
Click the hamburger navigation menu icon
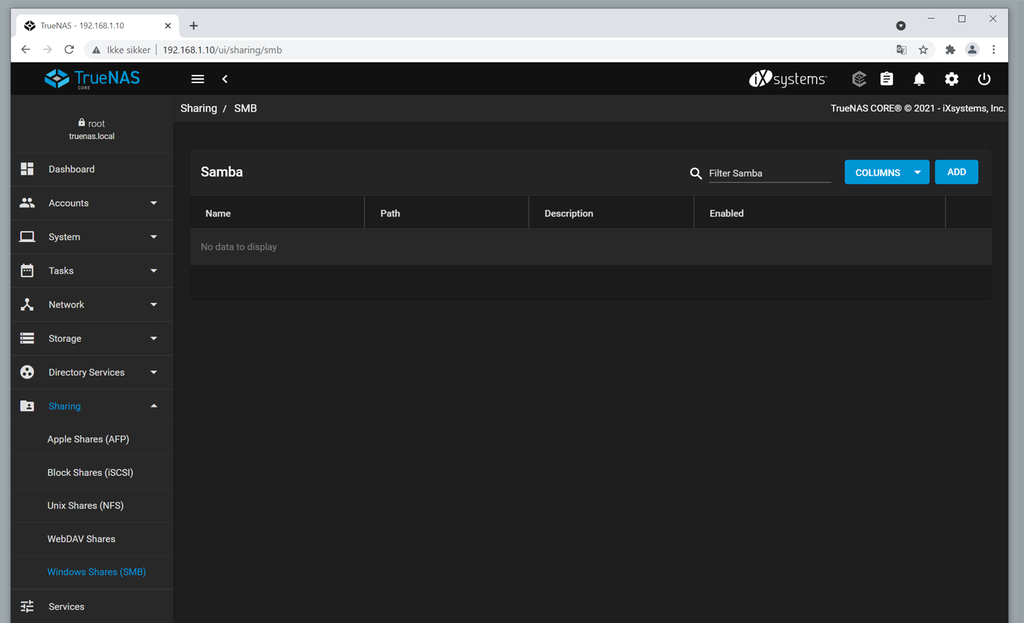pyautogui.click(x=197, y=78)
